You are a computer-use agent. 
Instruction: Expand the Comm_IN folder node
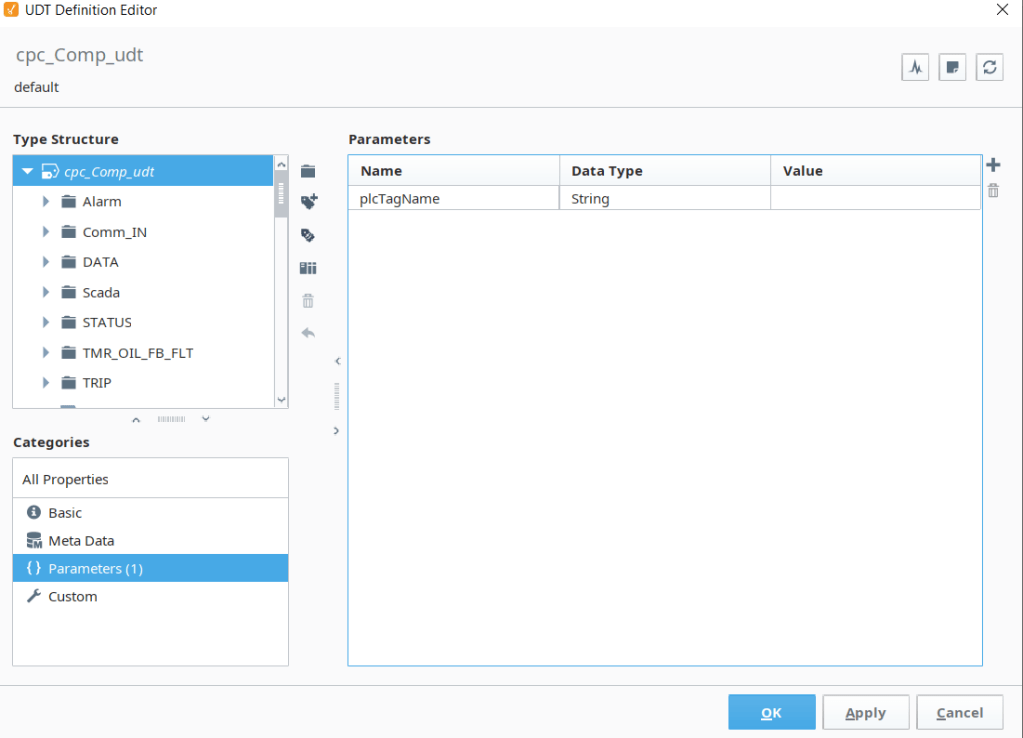click(46, 232)
